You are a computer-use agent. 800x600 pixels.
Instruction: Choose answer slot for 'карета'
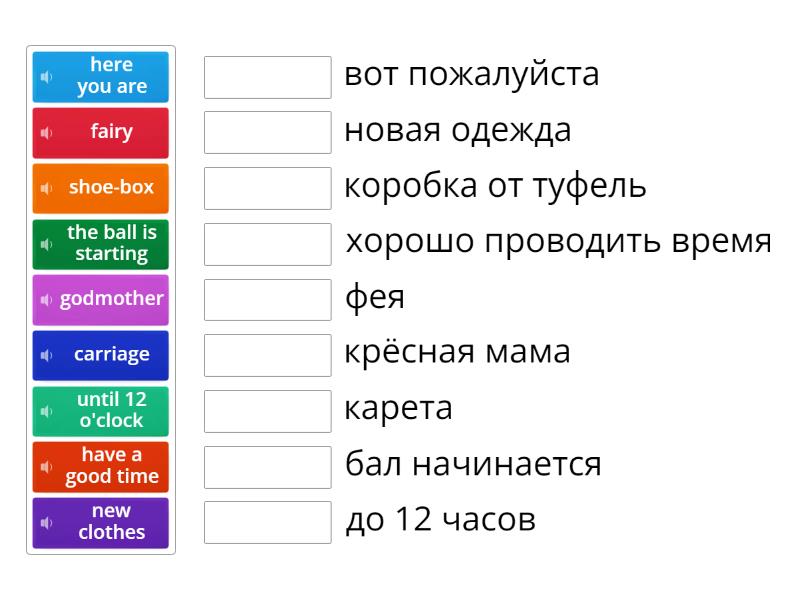[267, 411]
